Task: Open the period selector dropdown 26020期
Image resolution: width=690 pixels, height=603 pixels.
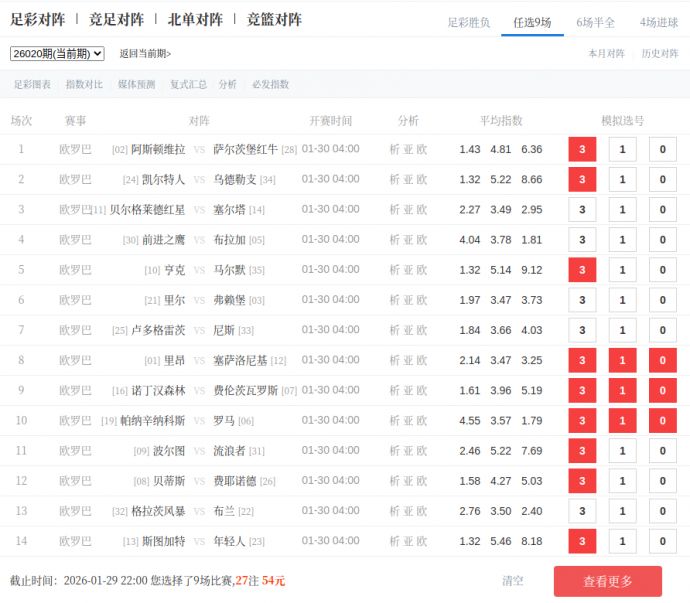Action: 57,54
